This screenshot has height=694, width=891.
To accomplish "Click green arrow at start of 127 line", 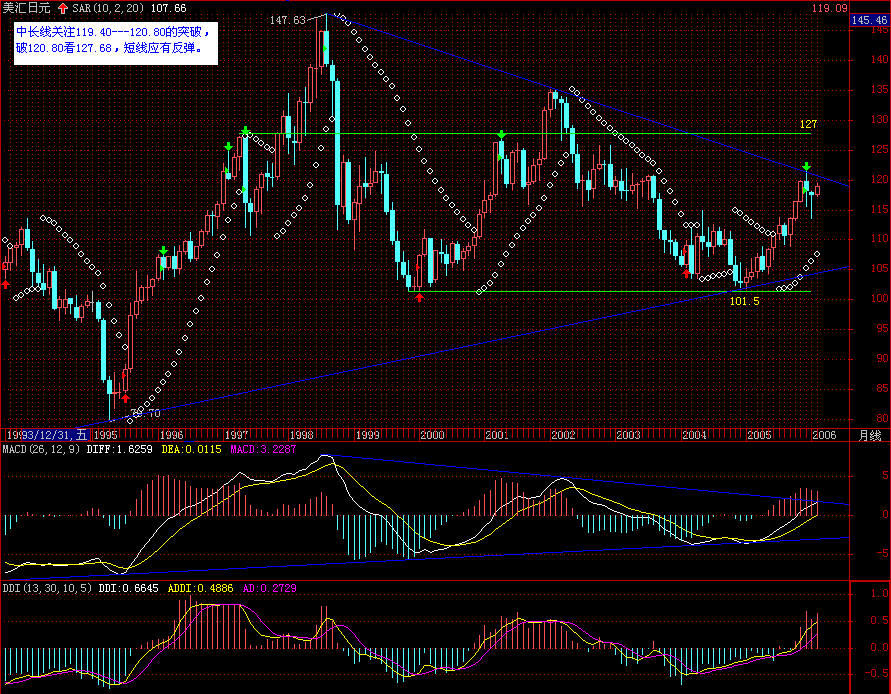I will tap(245, 131).
